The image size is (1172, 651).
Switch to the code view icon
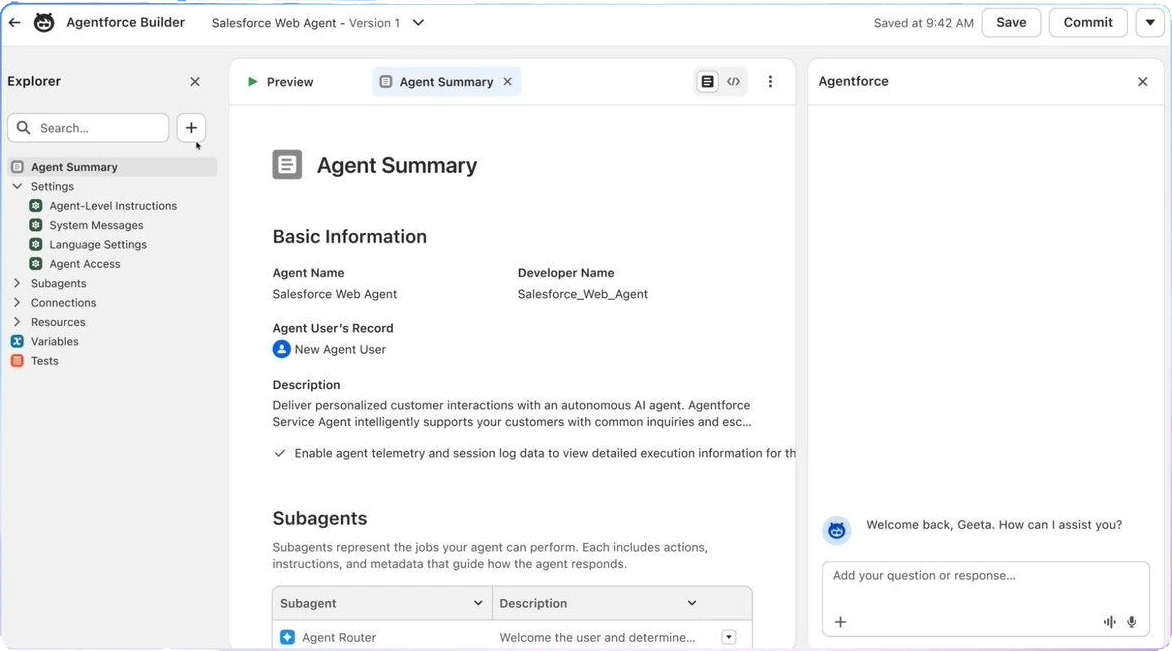tap(734, 81)
